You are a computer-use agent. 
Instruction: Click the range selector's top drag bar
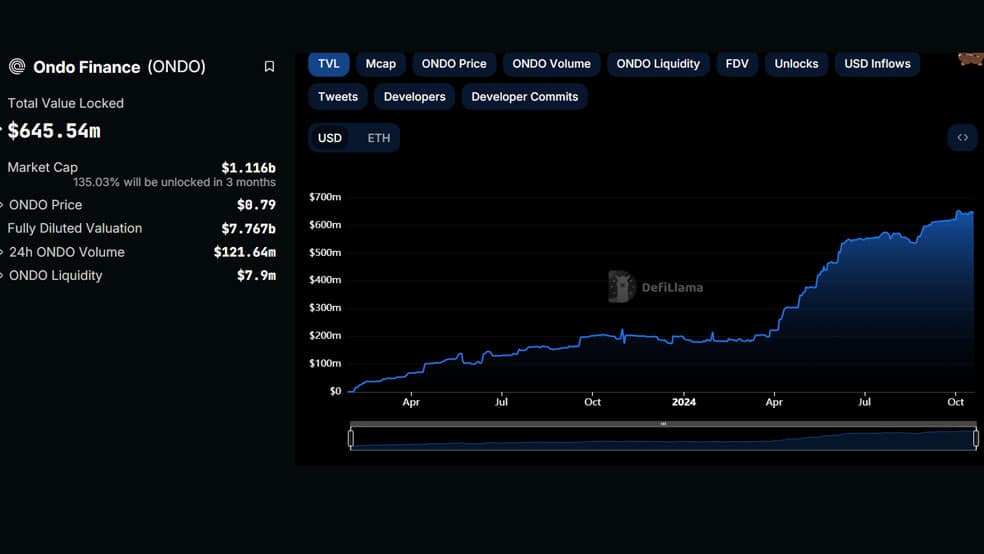coord(663,424)
